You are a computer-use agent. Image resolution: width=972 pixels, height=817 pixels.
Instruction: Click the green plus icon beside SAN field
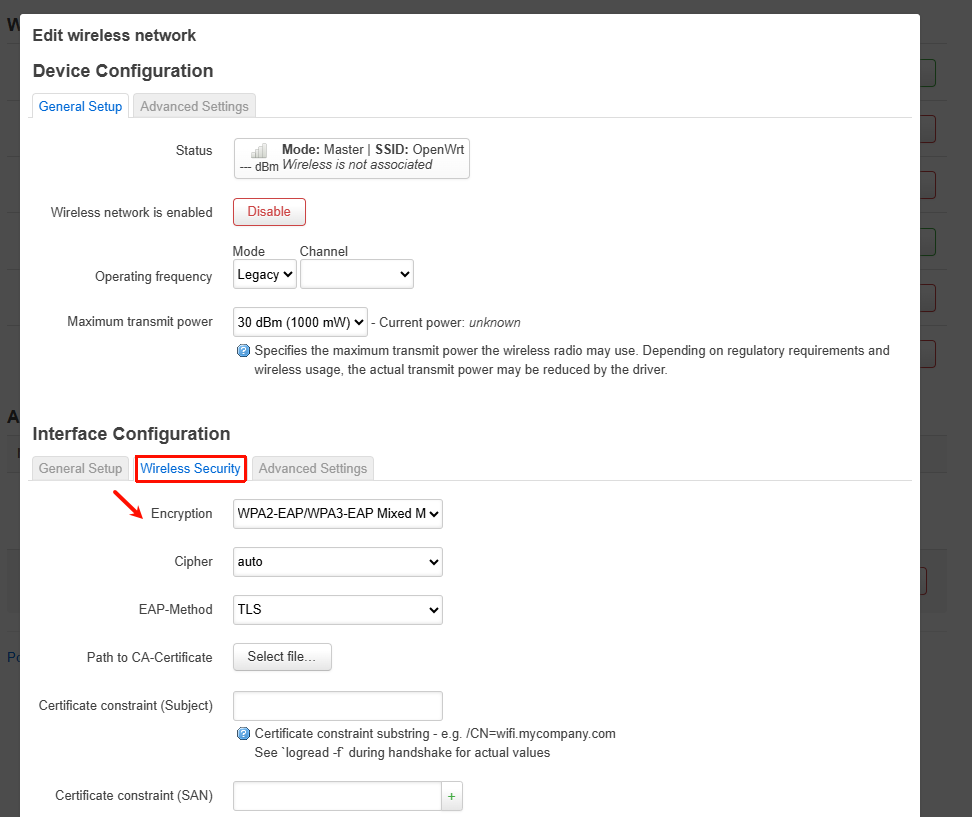coord(452,796)
